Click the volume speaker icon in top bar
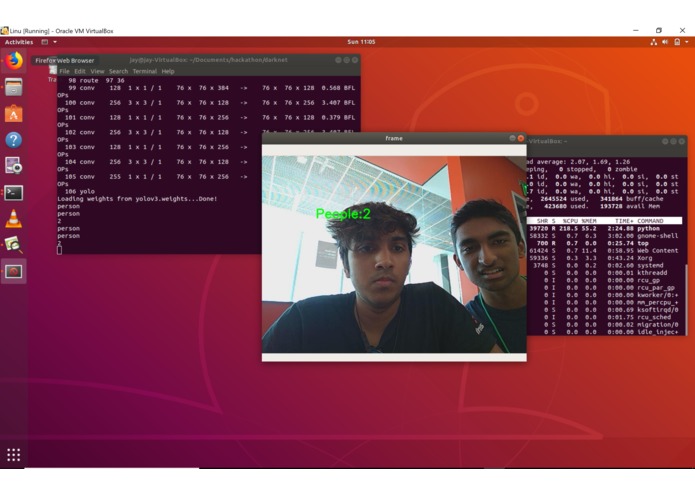This screenshot has height=494, width=695. point(665,42)
